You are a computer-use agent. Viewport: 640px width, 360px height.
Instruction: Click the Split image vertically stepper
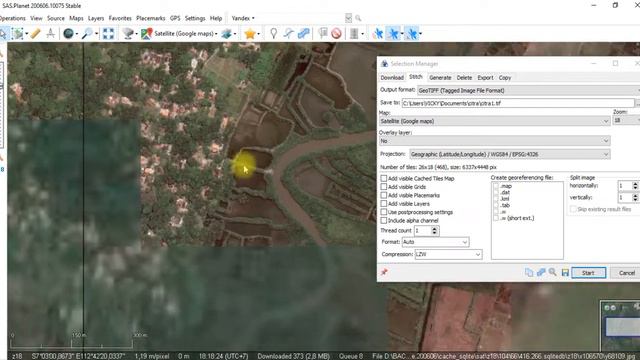[x=635, y=198]
